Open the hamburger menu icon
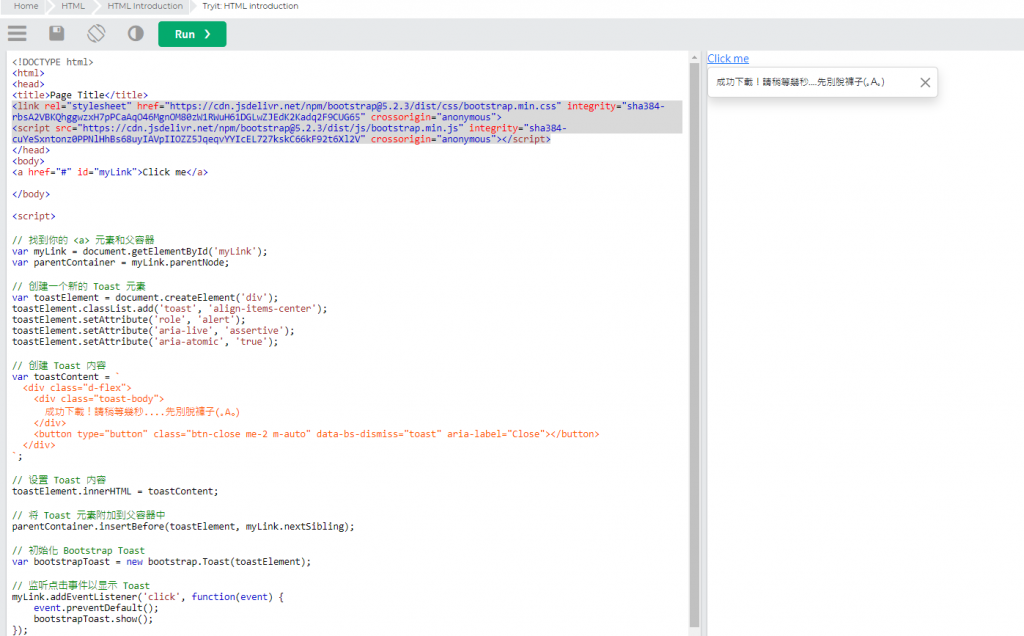Screen dimensions: 1024x636 [x=18, y=34]
